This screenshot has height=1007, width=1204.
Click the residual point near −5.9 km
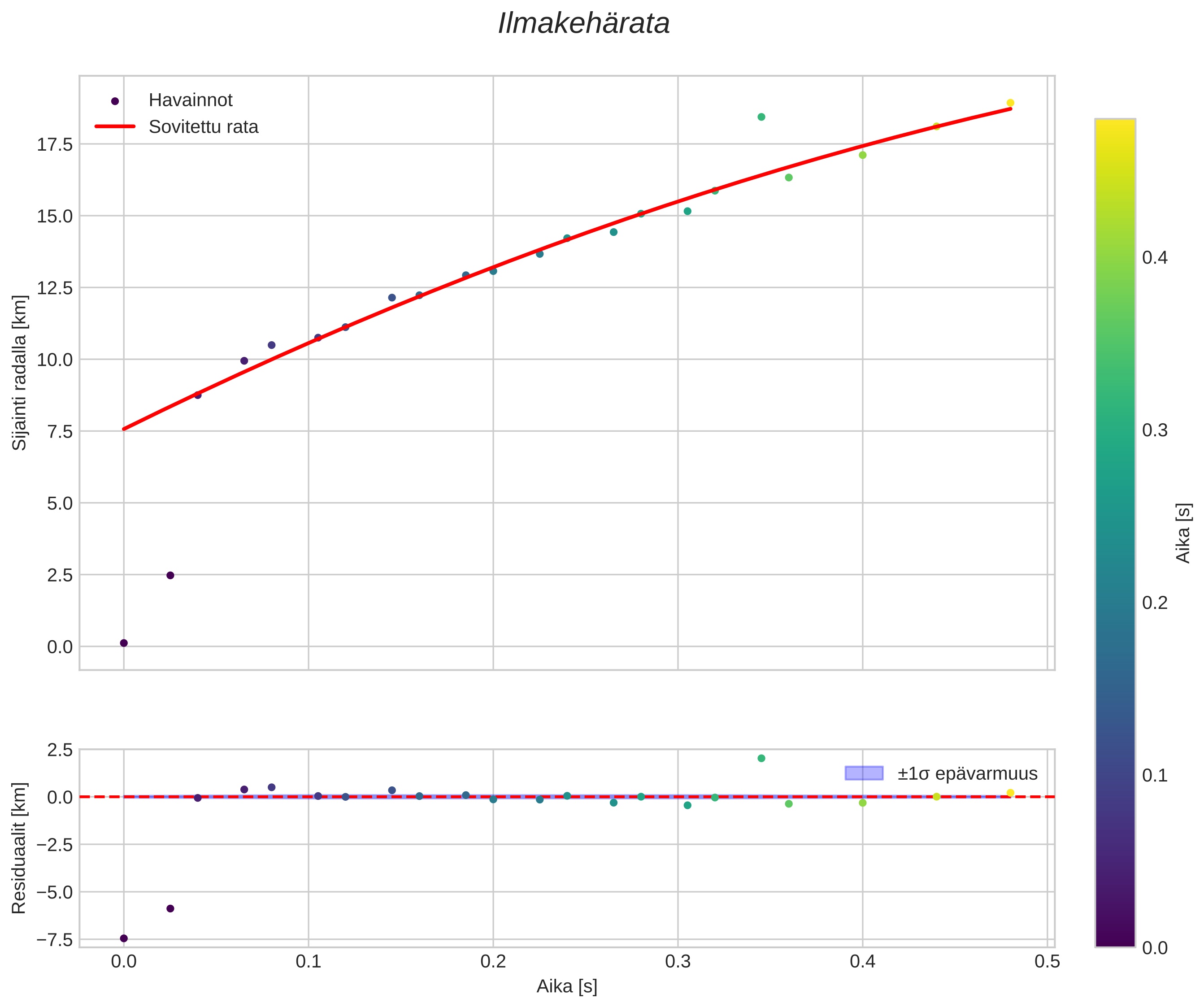[170, 908]
